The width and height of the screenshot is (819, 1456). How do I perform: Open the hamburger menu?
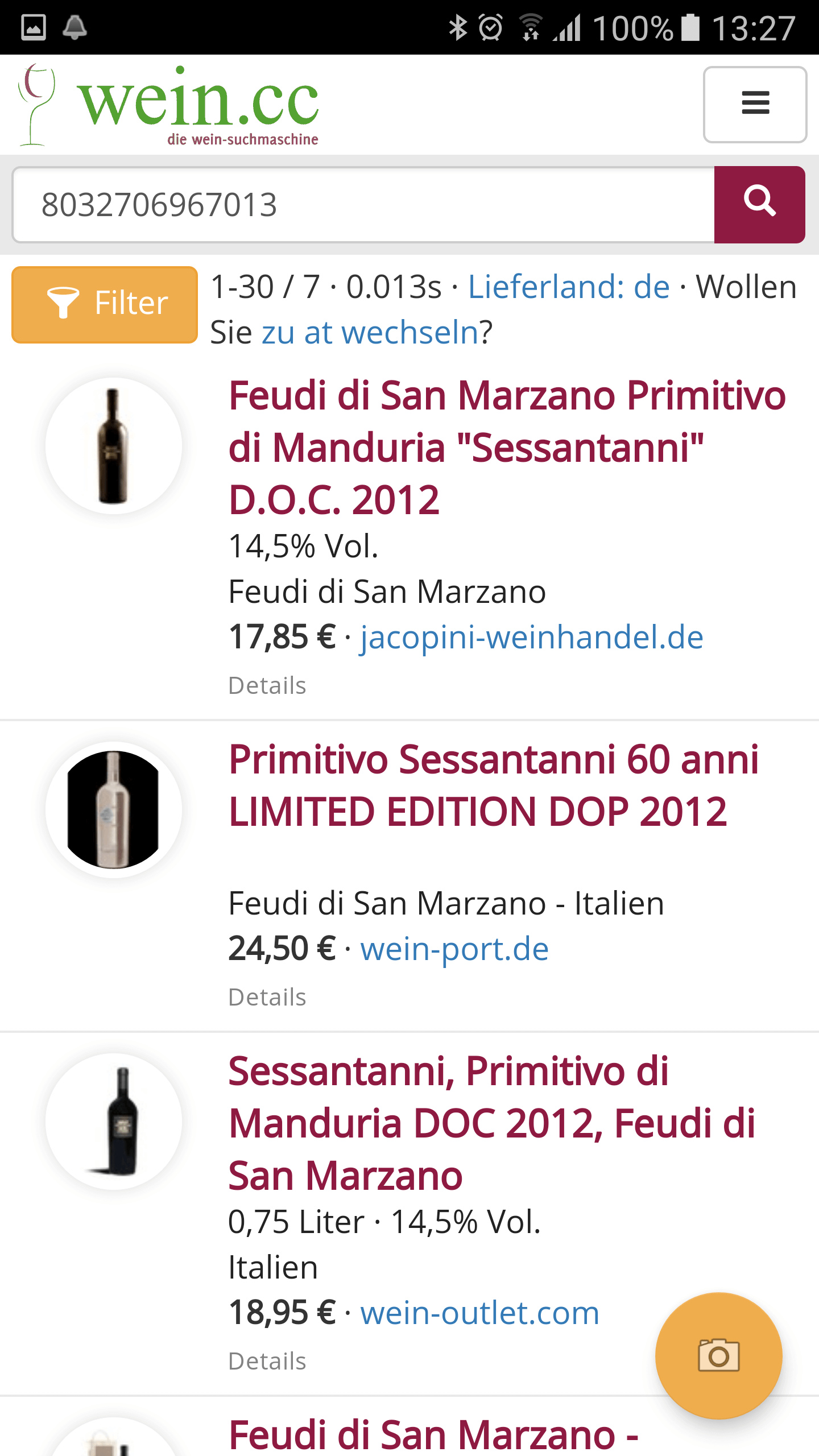pyautogui.click(x=755, y=104)
